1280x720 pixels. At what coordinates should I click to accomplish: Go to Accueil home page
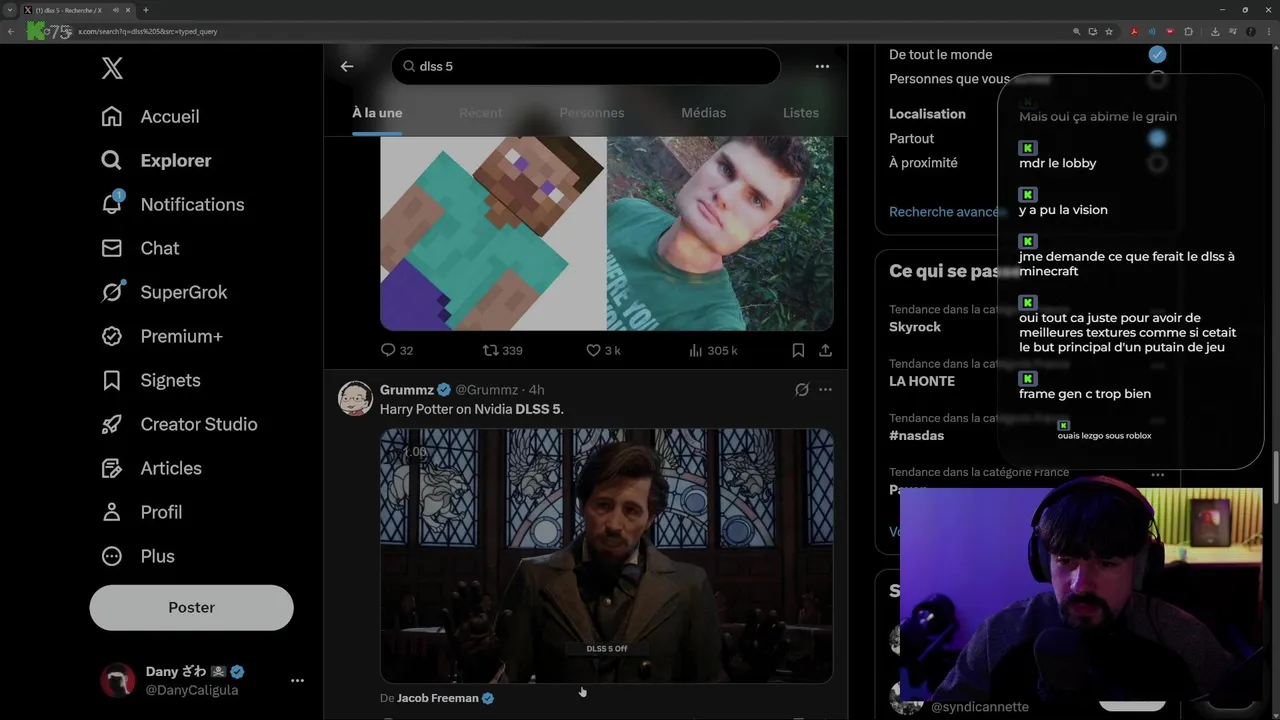point(150,116)
